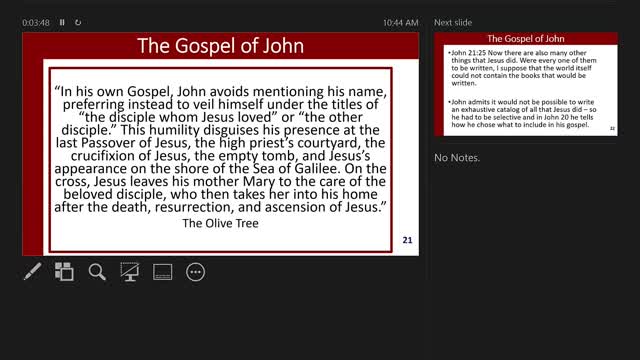Click the current slide title 'The Gospel of John'

[x=220, y=46]
